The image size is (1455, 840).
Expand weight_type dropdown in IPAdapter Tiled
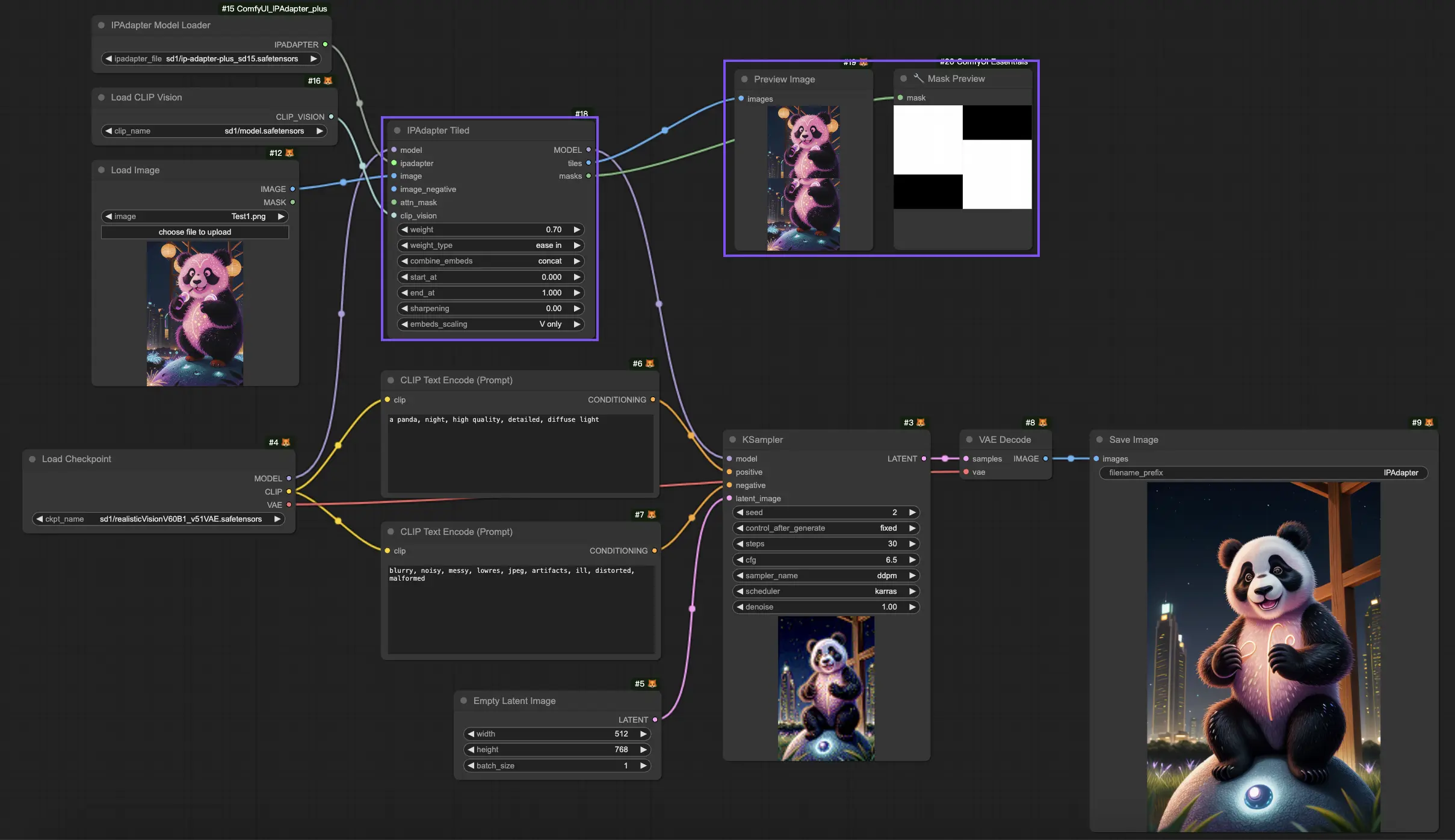[x=489, y=245]
